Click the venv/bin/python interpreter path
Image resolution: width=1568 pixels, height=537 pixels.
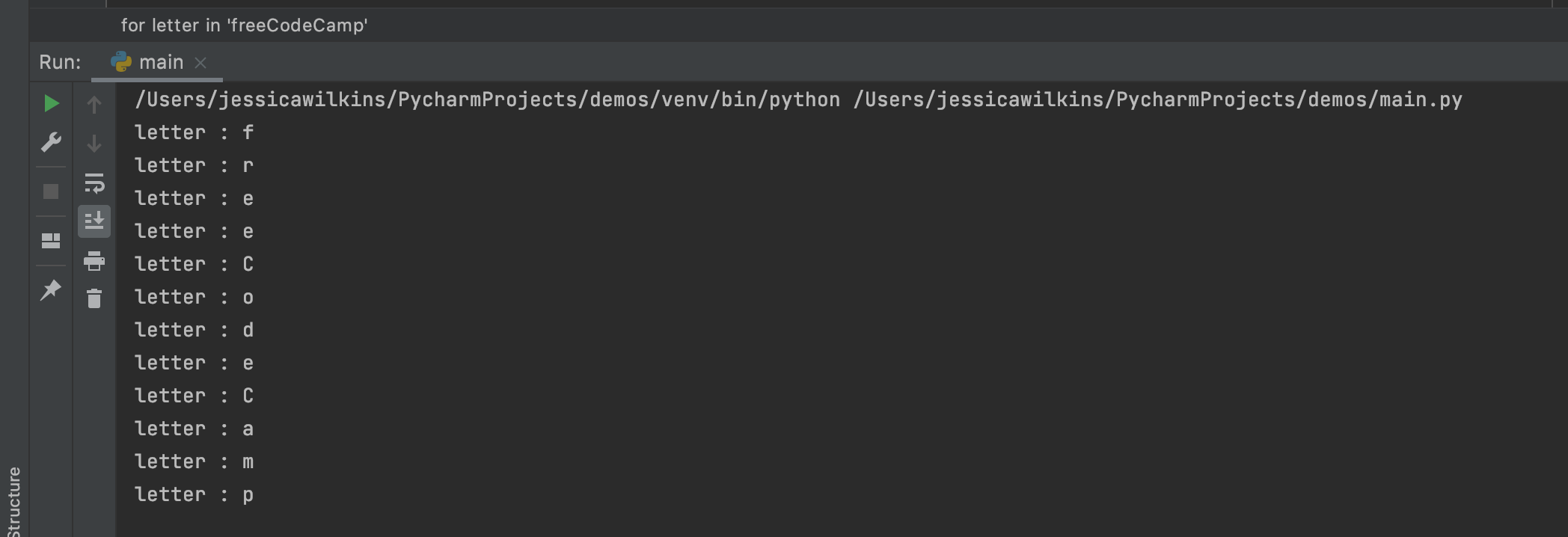tap(487, 99)
